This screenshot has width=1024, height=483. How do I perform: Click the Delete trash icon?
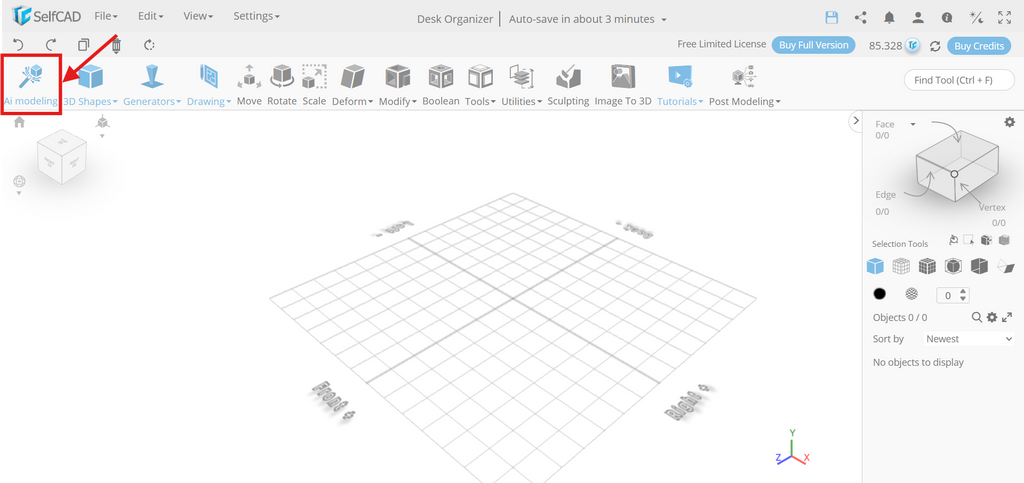coord(116,45)
